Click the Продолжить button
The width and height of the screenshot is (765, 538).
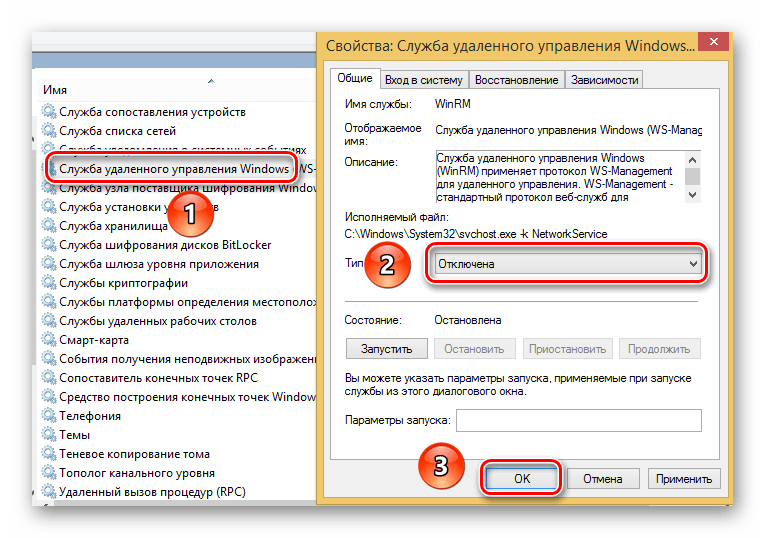[659, 349]
